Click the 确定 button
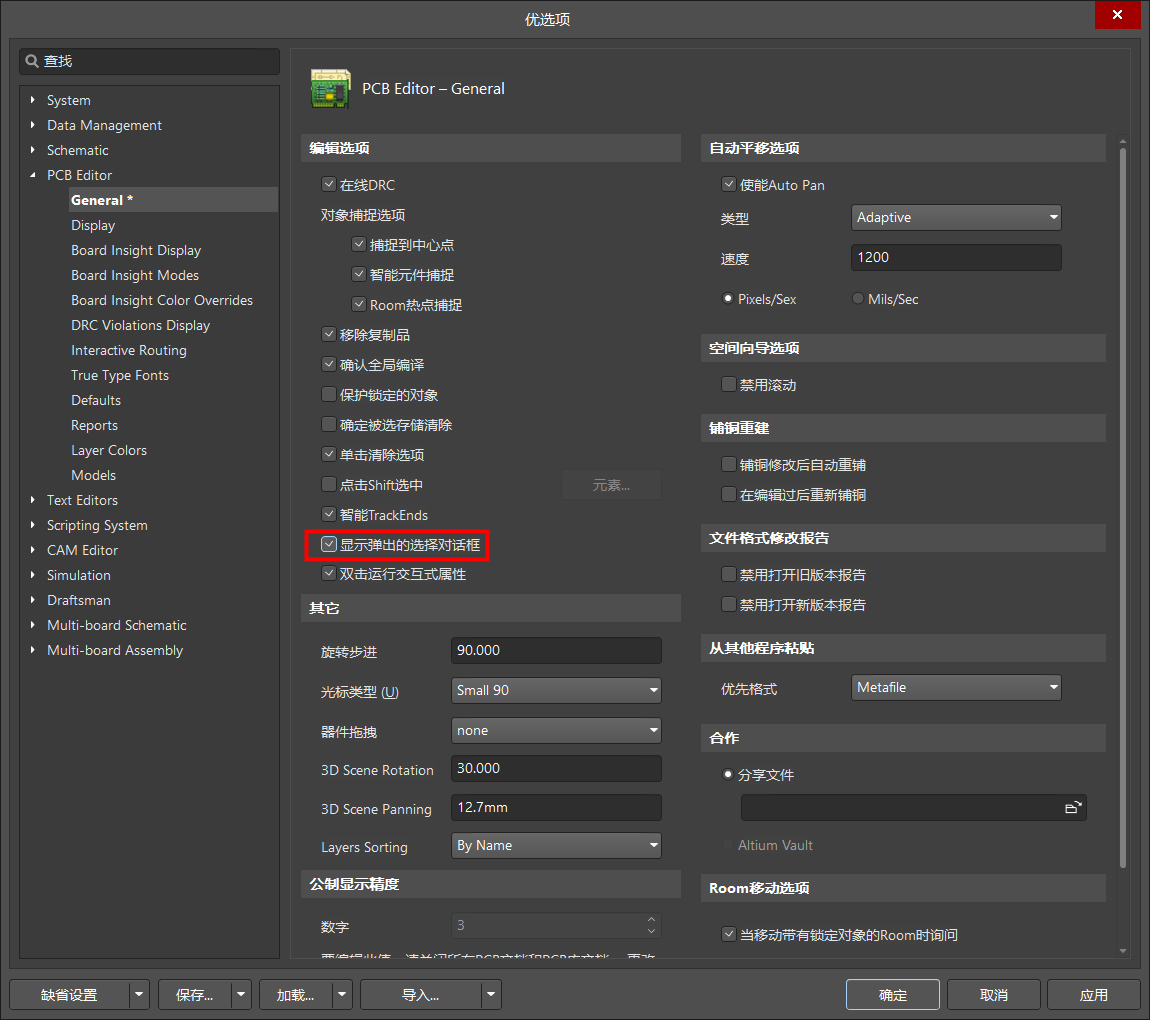 [x=892, y=995]
